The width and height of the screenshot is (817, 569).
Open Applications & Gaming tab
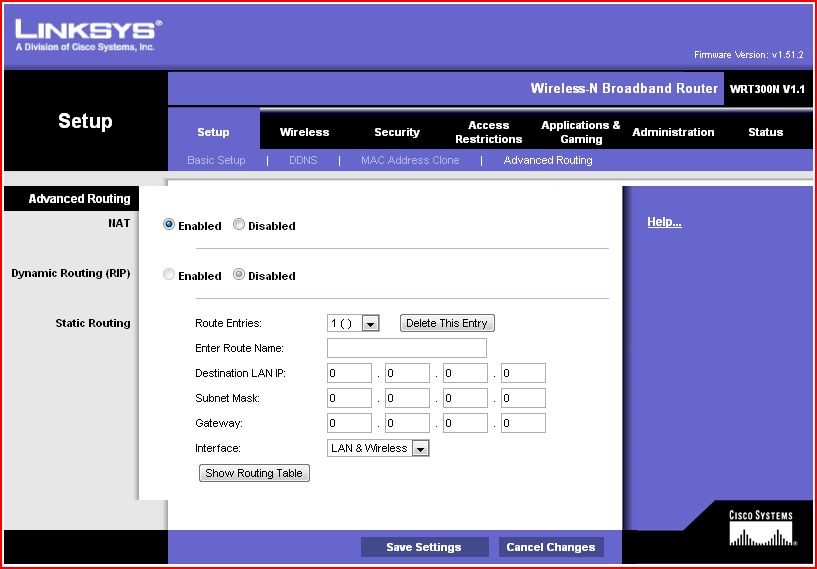pos(581,132)
